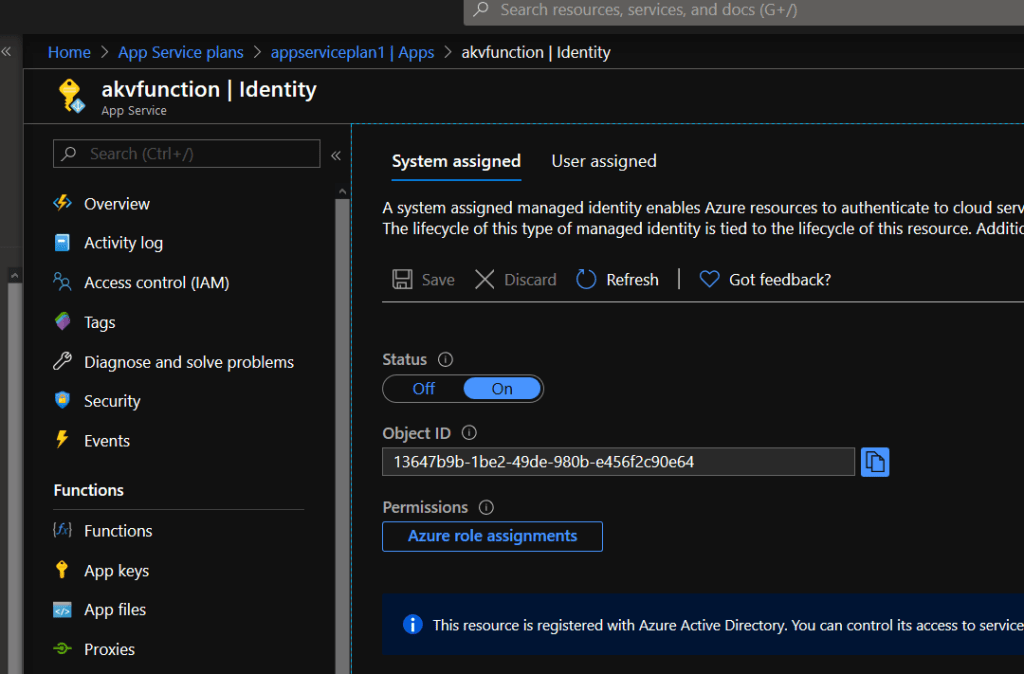Click the Refresh icon in toolbar
Screen dimensions: 1024x674
coord(586,280)
